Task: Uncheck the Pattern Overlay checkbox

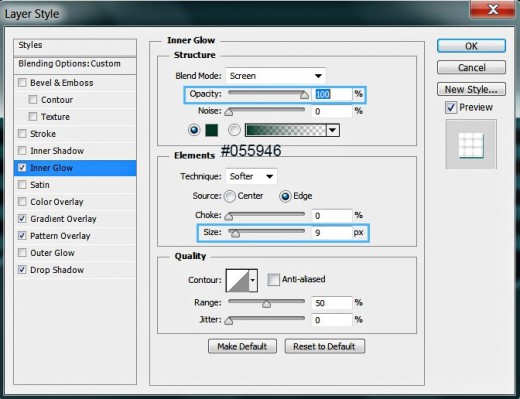Action: pyautogui.click(x=22, y=236)
